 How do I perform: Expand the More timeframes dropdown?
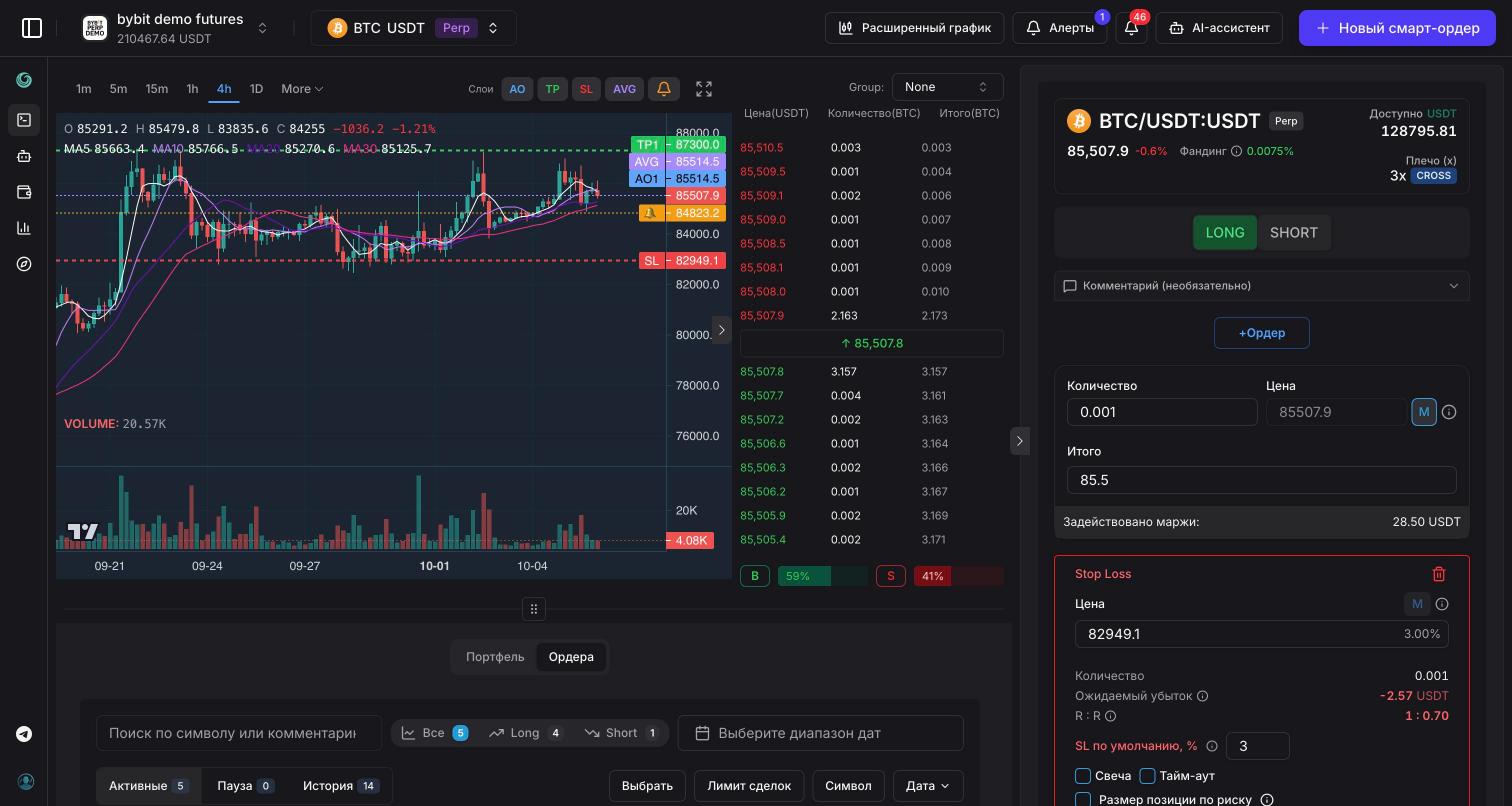pyautogui.click(x=302, y=89)
